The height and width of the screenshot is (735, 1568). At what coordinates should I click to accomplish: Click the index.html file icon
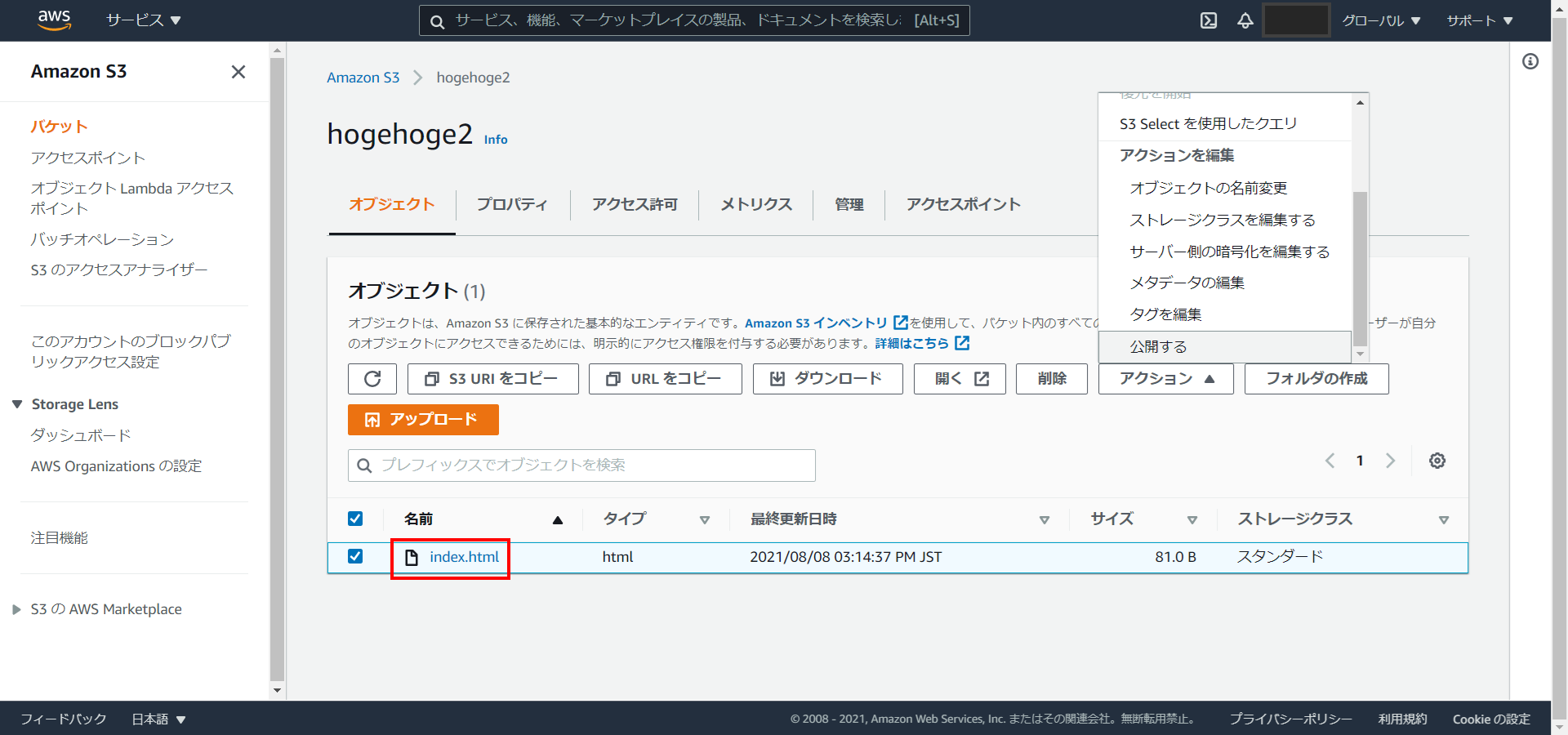[x=412, y=557]
